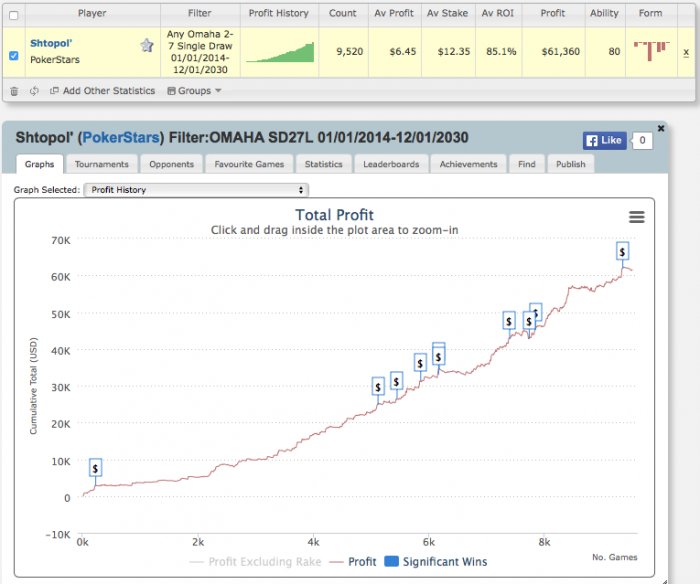Open the Graph Selected dropdown

pyautogui.click(x=195, y=189)
